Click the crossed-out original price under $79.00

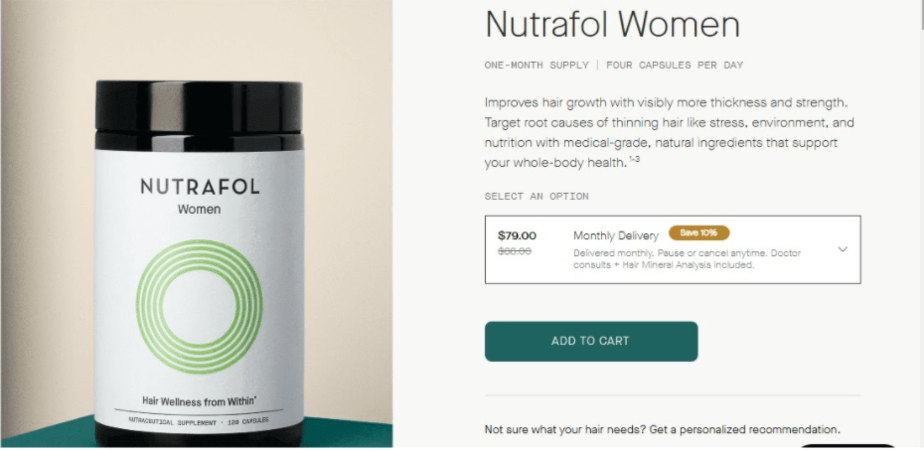click(514, 251)
